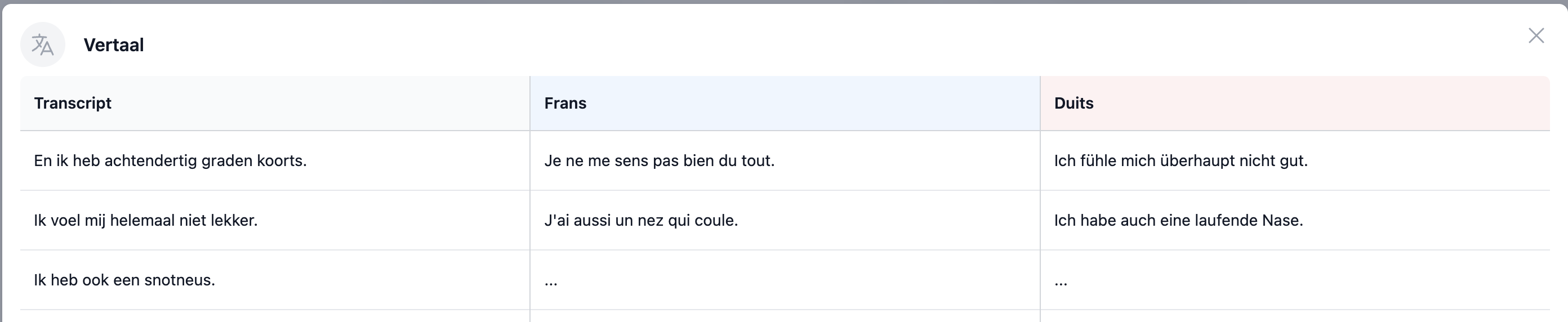Click the empty Transcript cell below 'Ik heb ook een snotneus.'
The image size is (1568, 322).
[274, 316]
